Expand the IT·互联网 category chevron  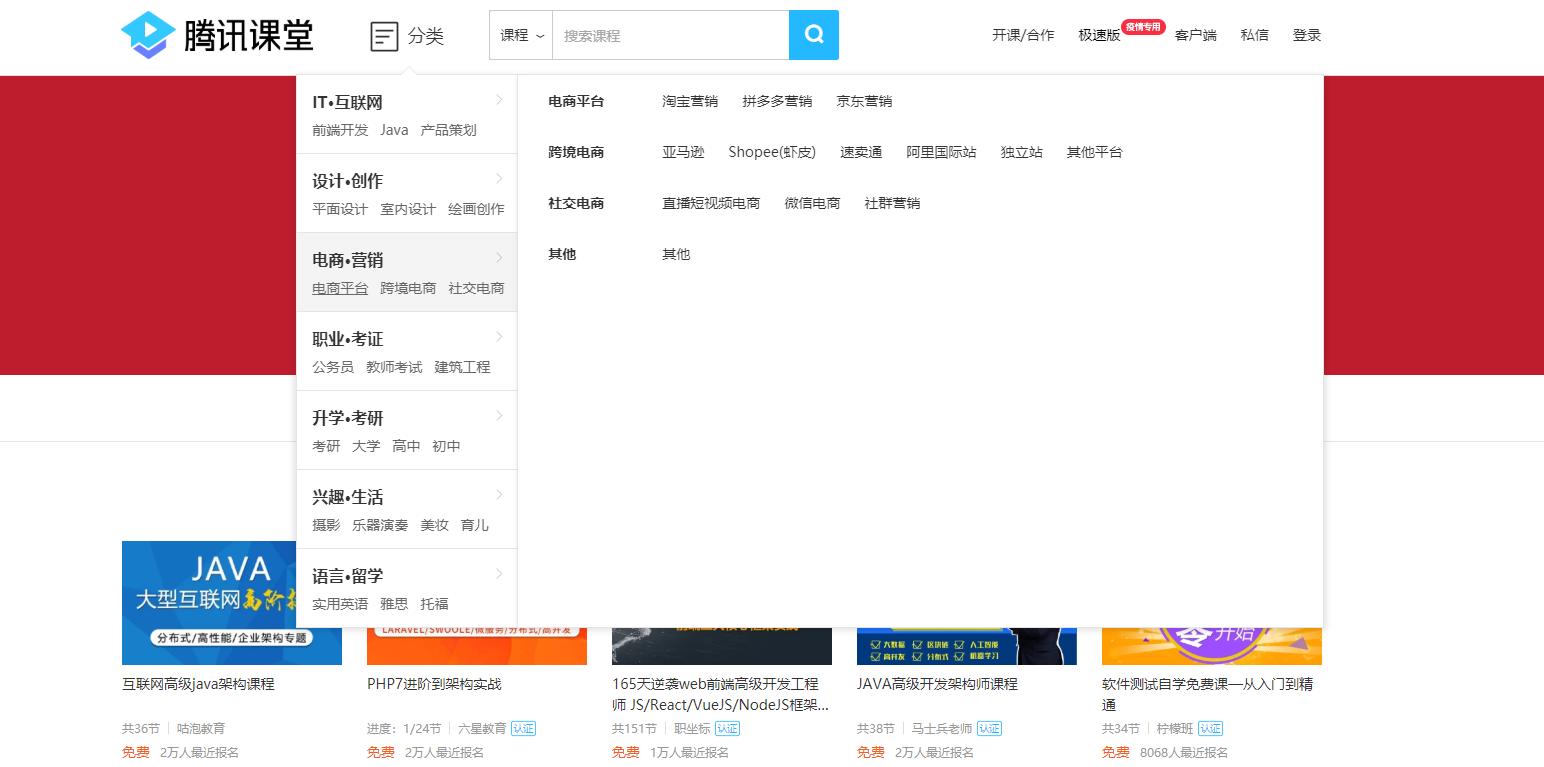click(500, 100)
